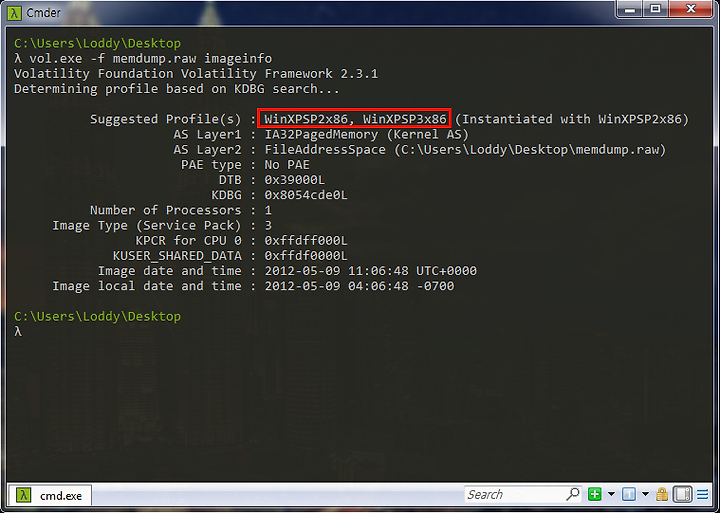Click the DTB value '0x39000L'
This screenshot has width=720, height=513.
click(x=294, y=180)
